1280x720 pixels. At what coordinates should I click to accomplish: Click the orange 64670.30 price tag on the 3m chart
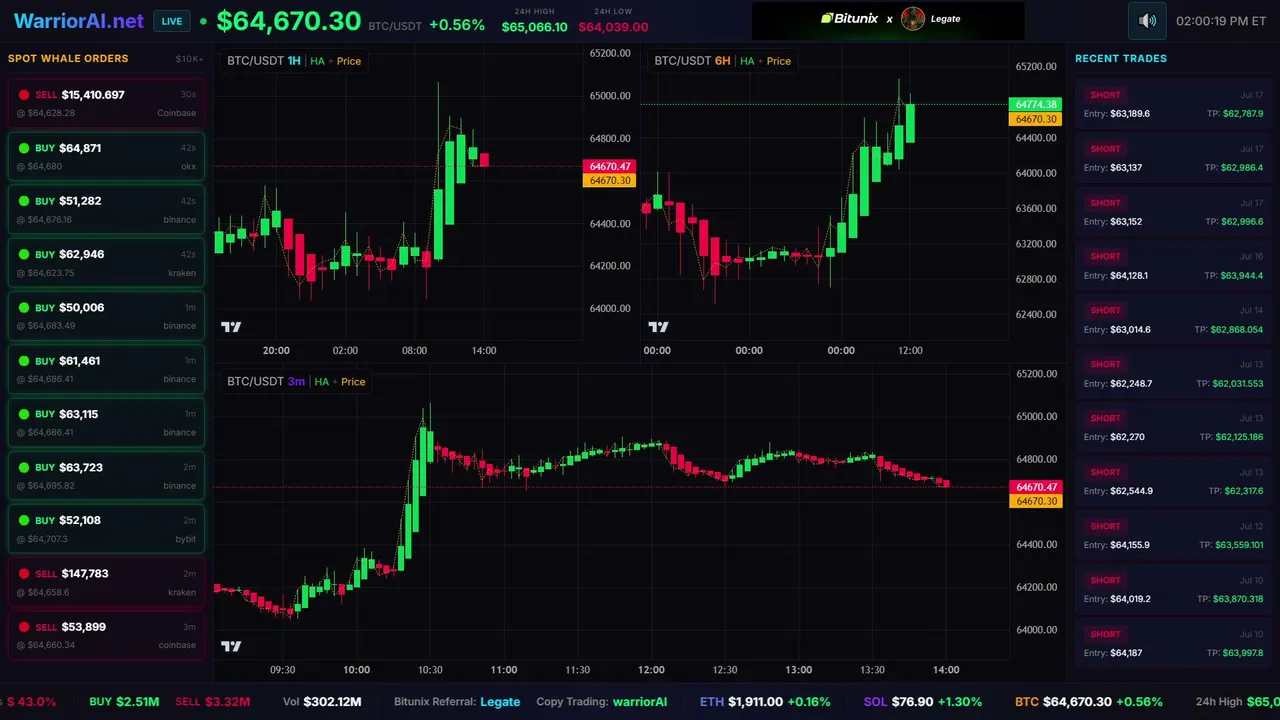coord(1036,501)
